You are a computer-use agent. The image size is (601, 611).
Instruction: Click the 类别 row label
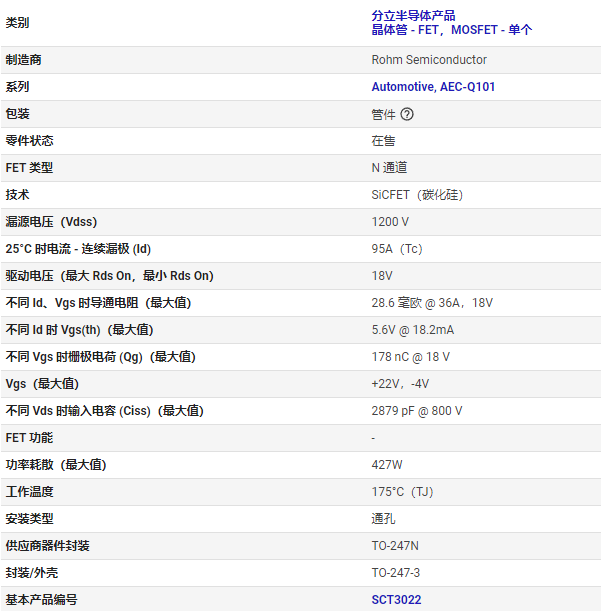18,23
